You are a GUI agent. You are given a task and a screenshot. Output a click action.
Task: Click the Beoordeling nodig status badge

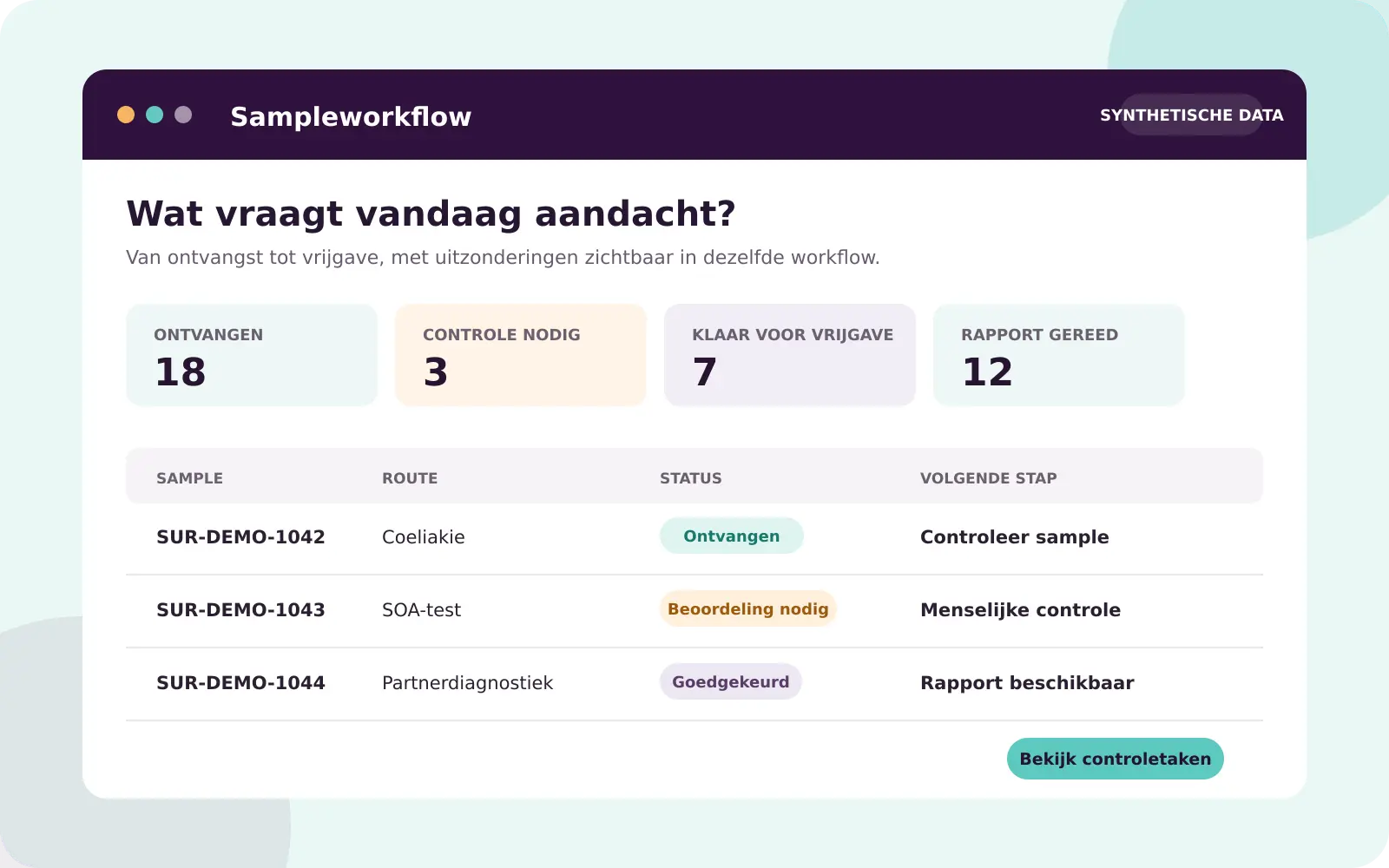pyautogui.click(x=748, y=608)
